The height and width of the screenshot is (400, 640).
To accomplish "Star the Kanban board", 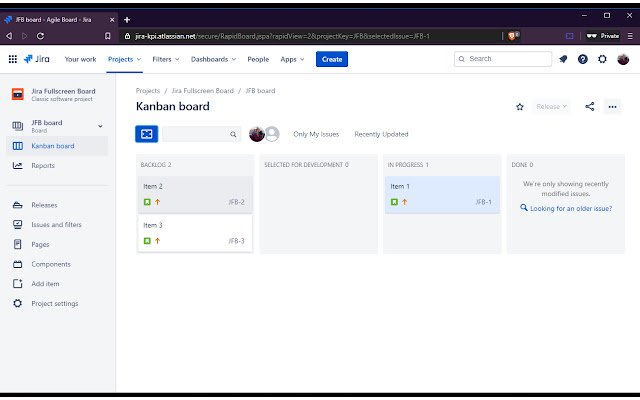I will (x=520, y=107).
